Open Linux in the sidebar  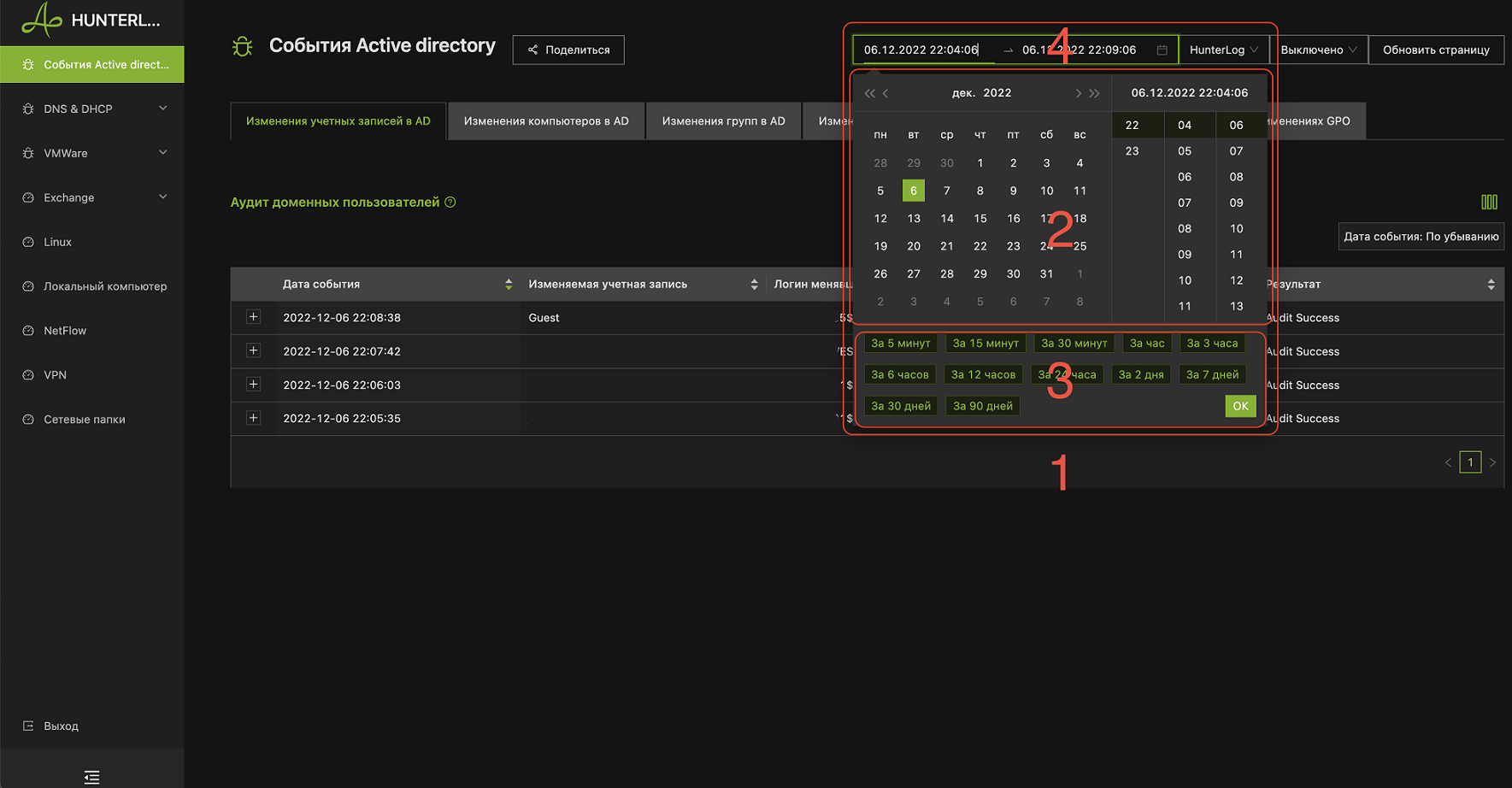tap(92, 242)
